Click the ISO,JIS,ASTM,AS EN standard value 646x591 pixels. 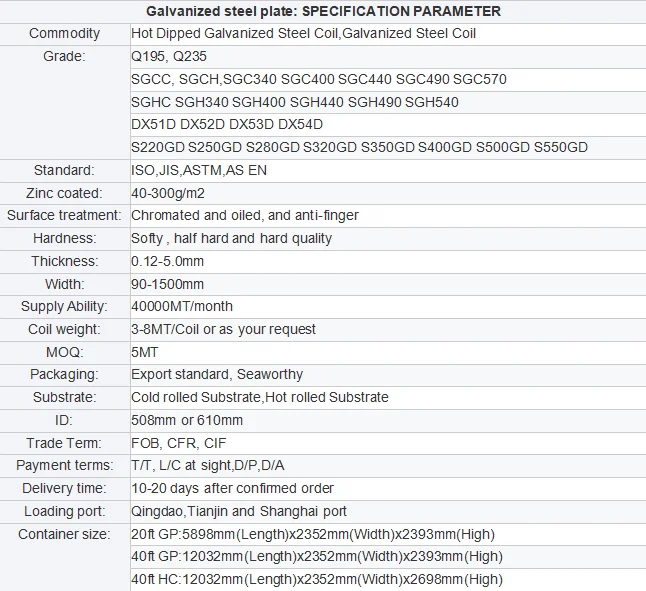199,170
